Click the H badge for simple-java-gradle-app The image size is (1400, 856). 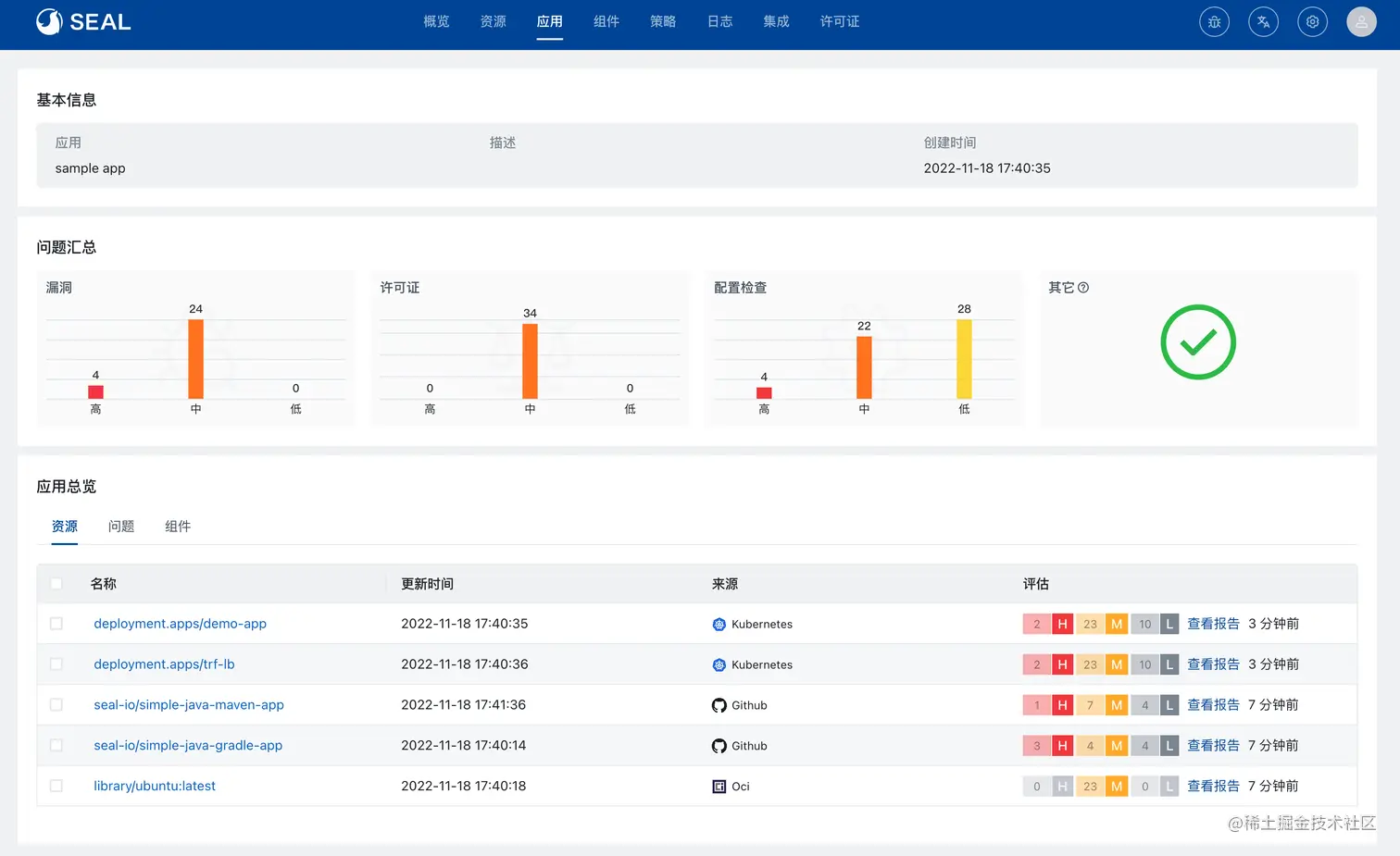pos(1062,746)
